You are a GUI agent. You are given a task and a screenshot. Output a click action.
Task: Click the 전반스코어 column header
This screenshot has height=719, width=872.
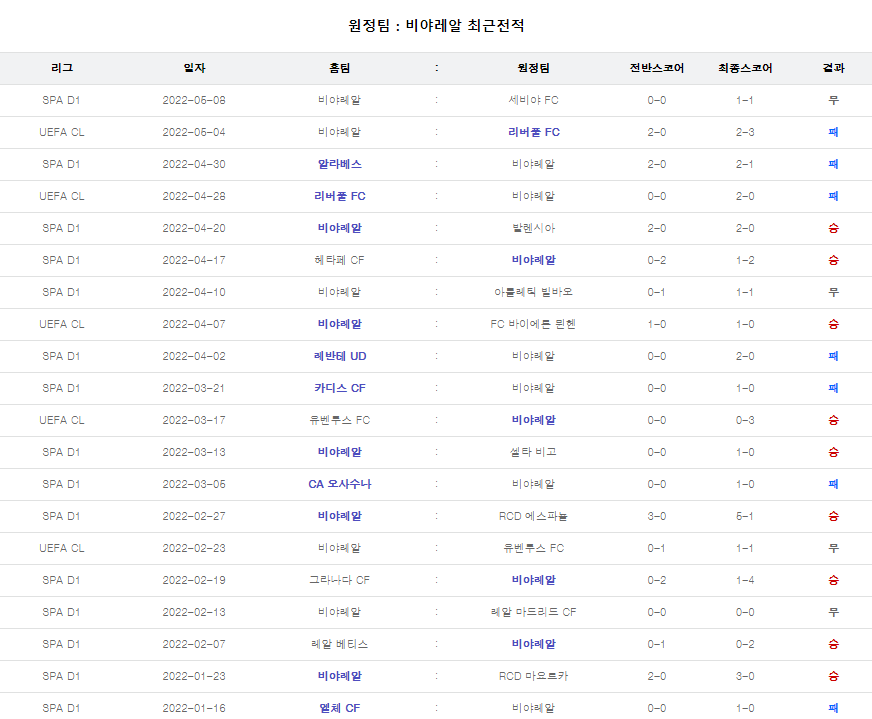coord(657,68)
